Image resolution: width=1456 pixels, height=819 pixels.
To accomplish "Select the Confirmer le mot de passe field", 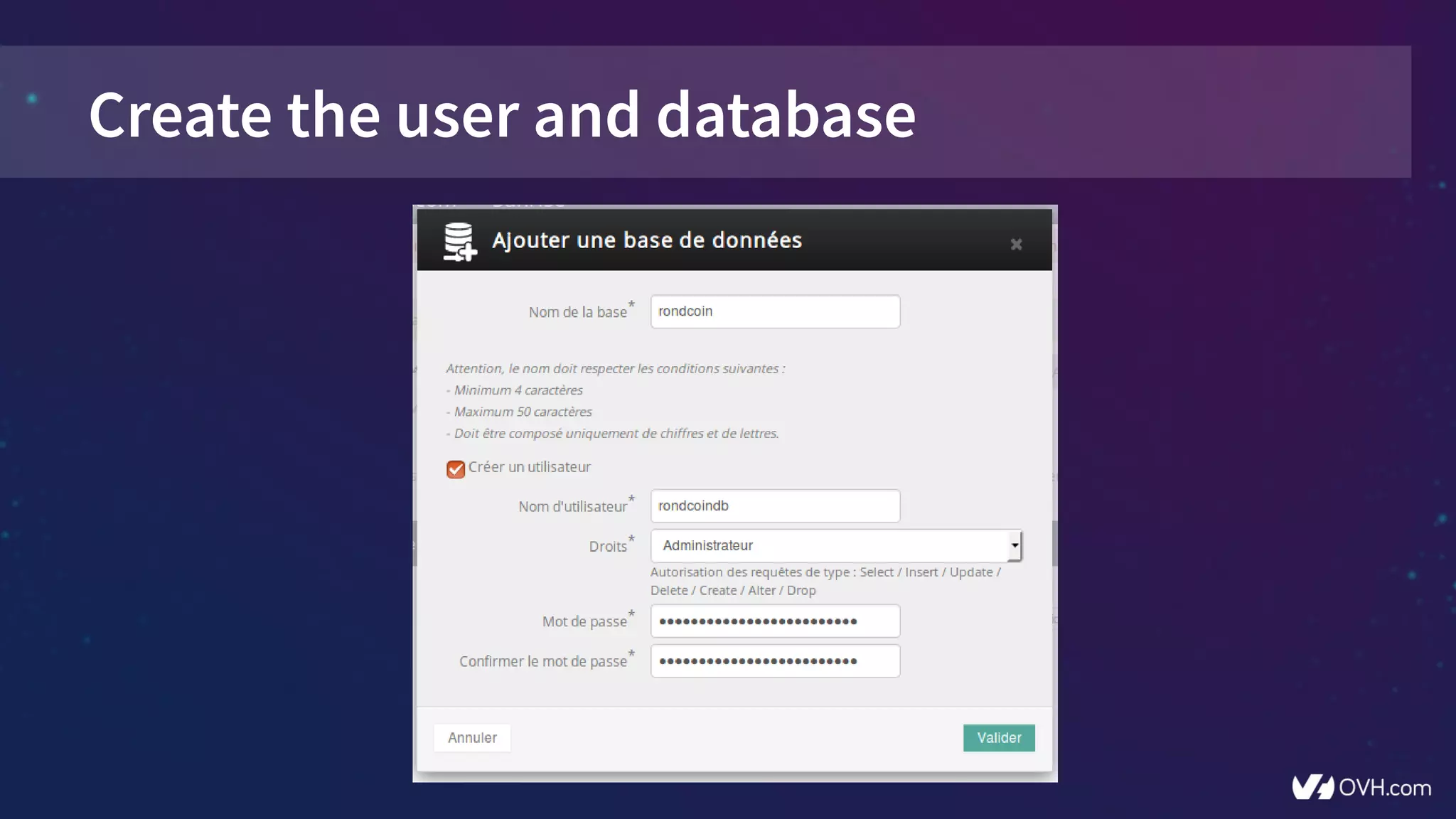I will coord(775,661).
